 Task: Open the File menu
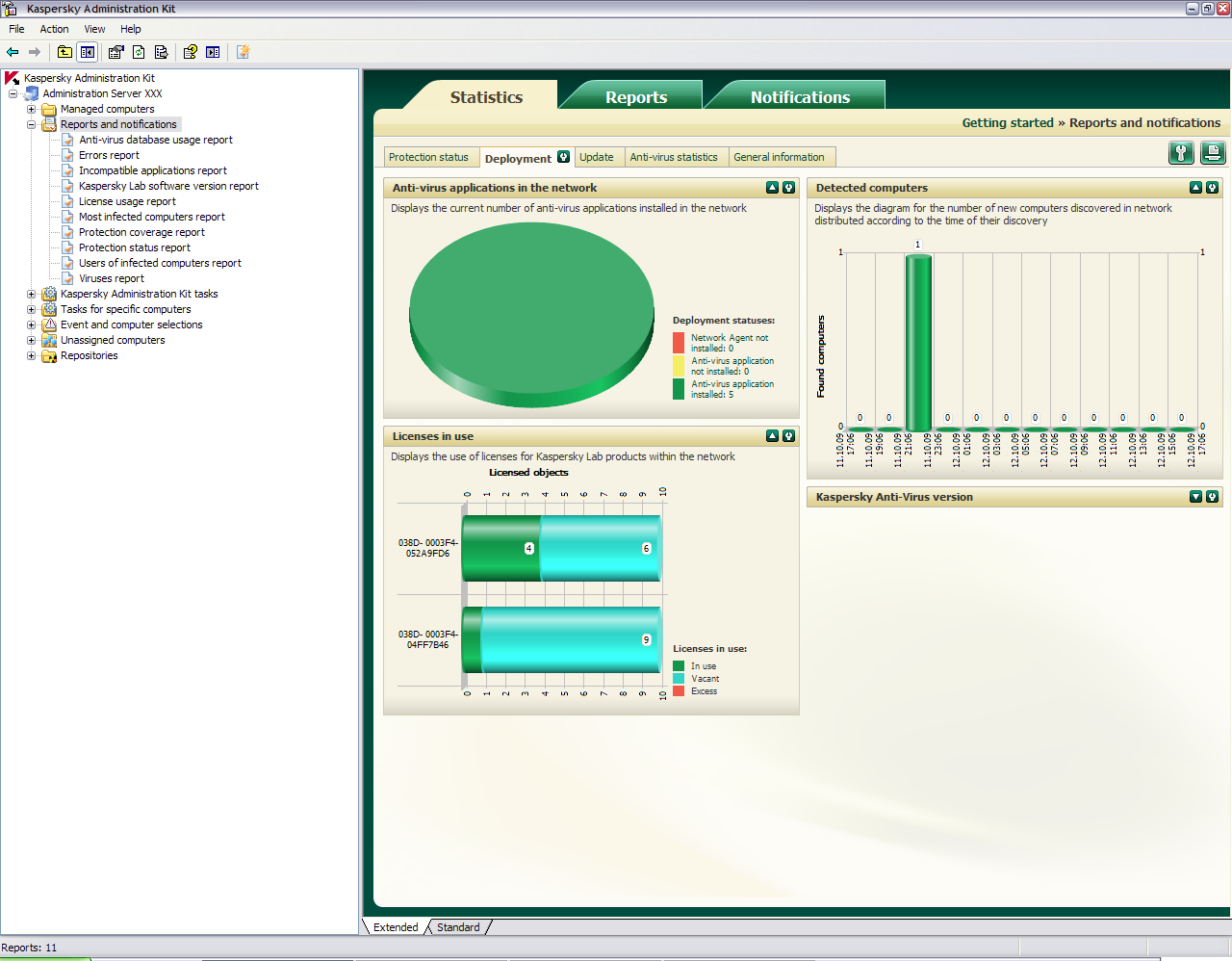16,29
